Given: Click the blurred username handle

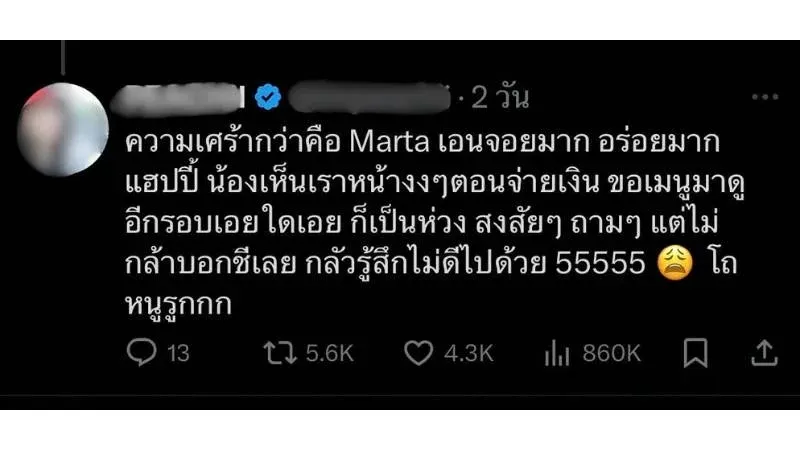Looking at the screenshot, I should coord(369,97).
